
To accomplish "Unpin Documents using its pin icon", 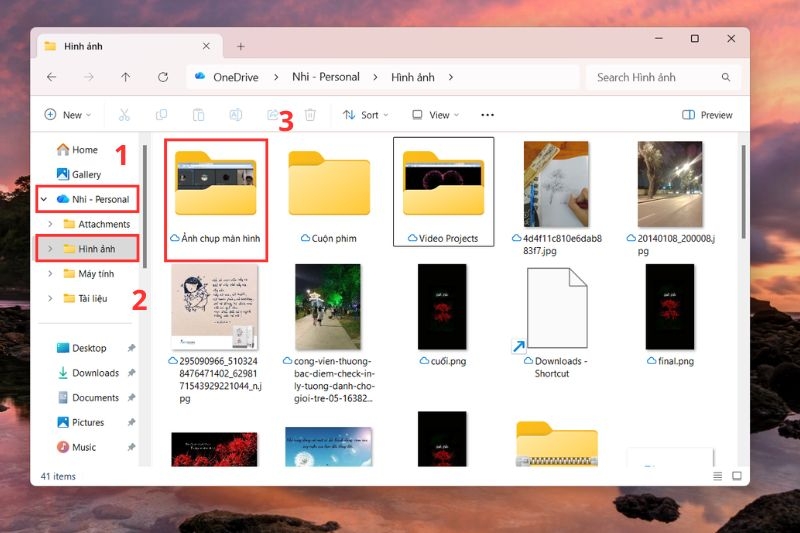I will point(132,397).
